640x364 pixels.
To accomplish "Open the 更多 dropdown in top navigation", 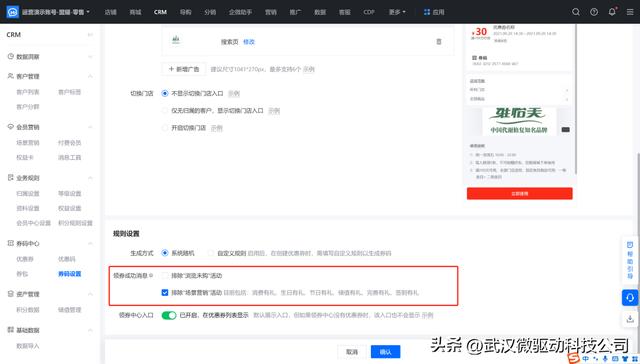I will tap(397, 12).
